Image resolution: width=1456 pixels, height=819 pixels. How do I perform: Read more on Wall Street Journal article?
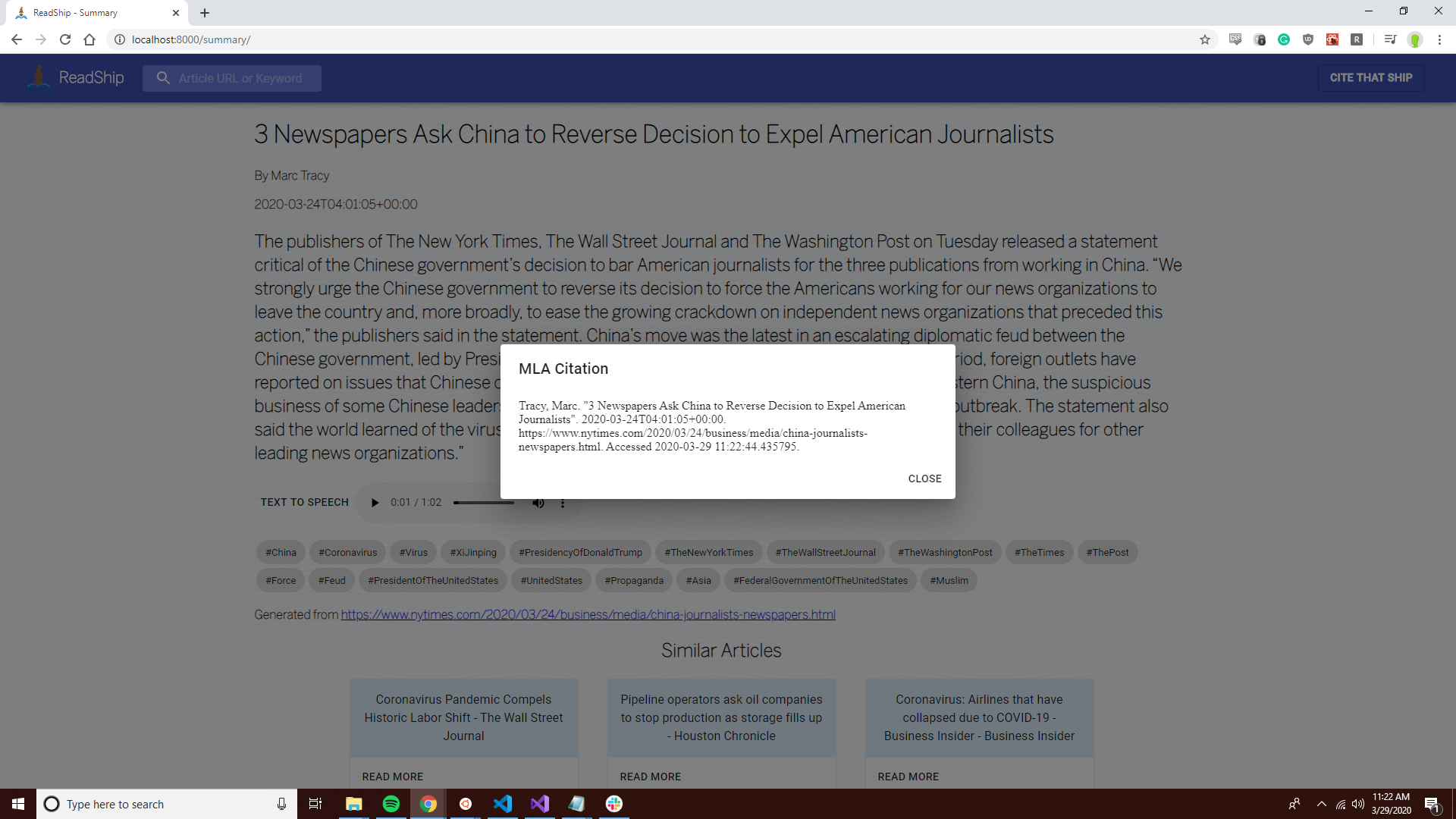pos(392,776)
